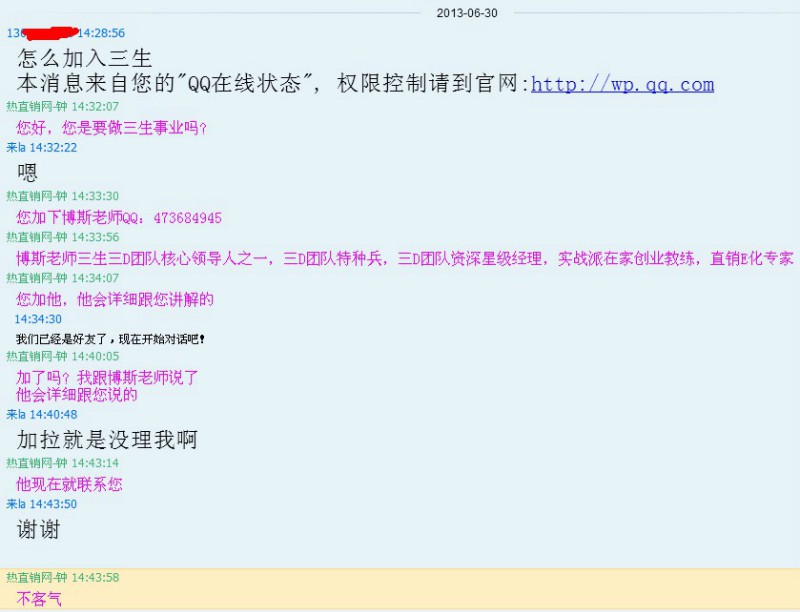Click the QQ number 473684945 message
The width and height of the screenshot is (800, 612).
119,217
